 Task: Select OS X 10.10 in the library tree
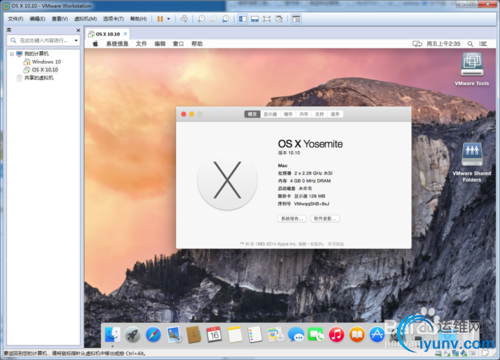(45, 70)
